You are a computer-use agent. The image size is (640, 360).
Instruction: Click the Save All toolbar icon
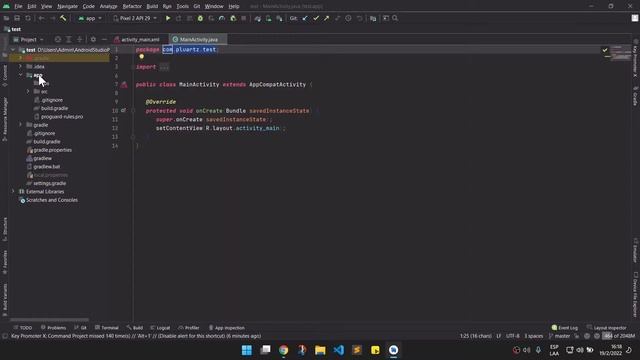17,18
